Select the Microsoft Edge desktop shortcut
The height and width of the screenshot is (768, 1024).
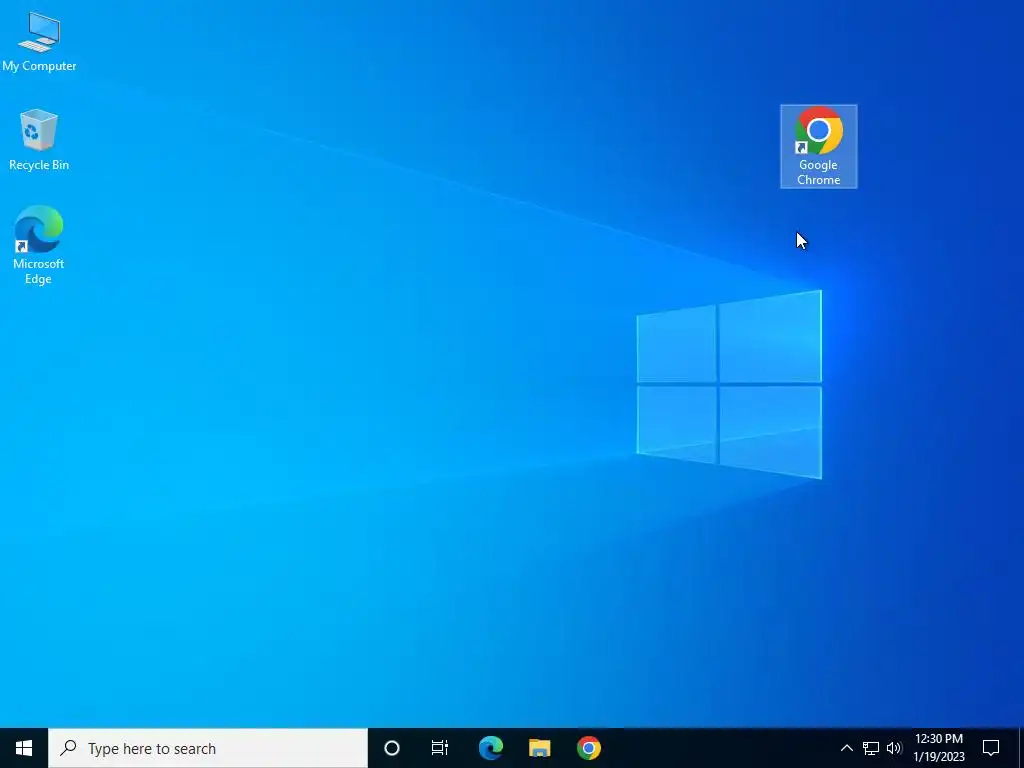point(39,245)
